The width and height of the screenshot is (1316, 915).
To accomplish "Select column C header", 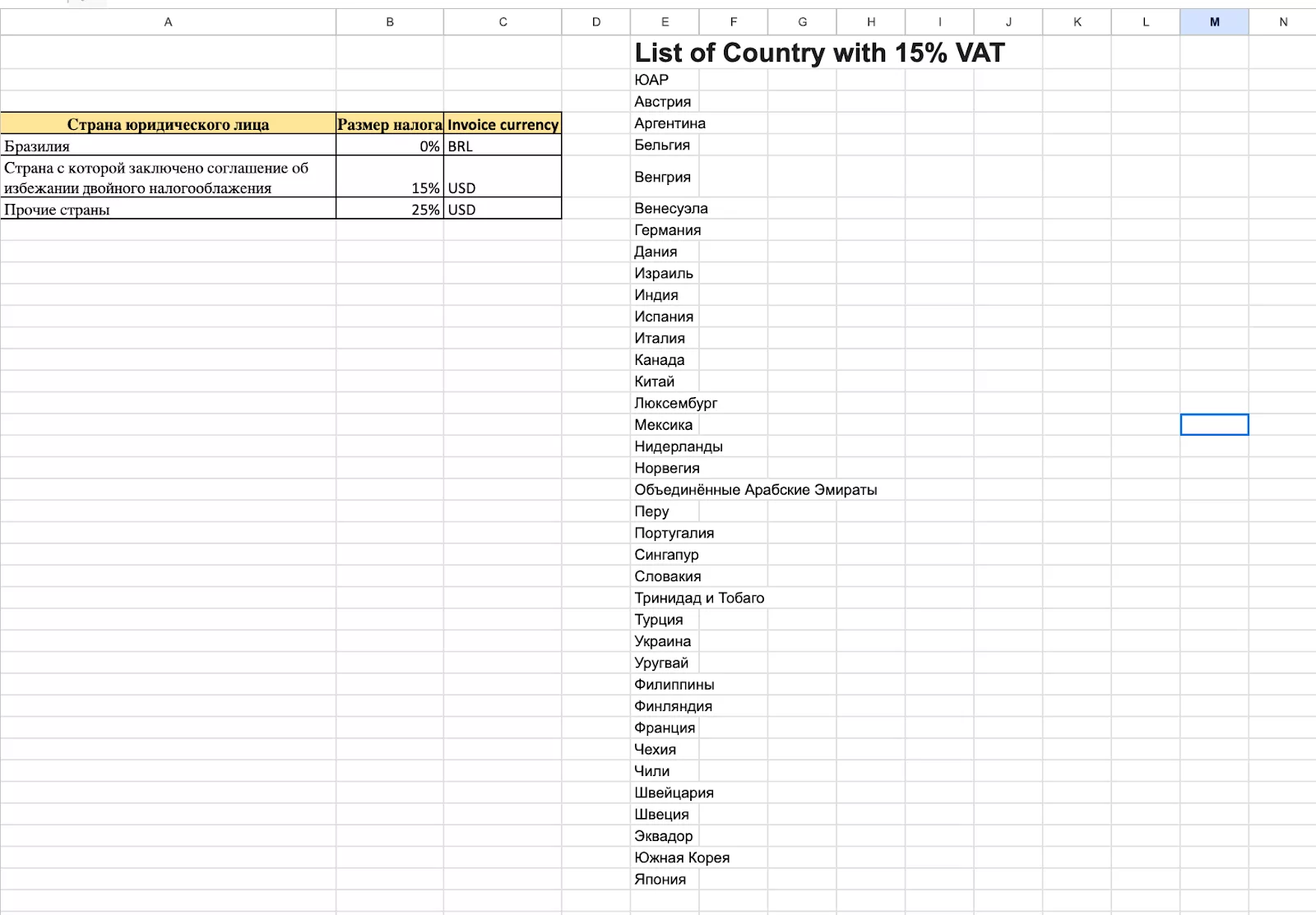I will coord(503,22).
